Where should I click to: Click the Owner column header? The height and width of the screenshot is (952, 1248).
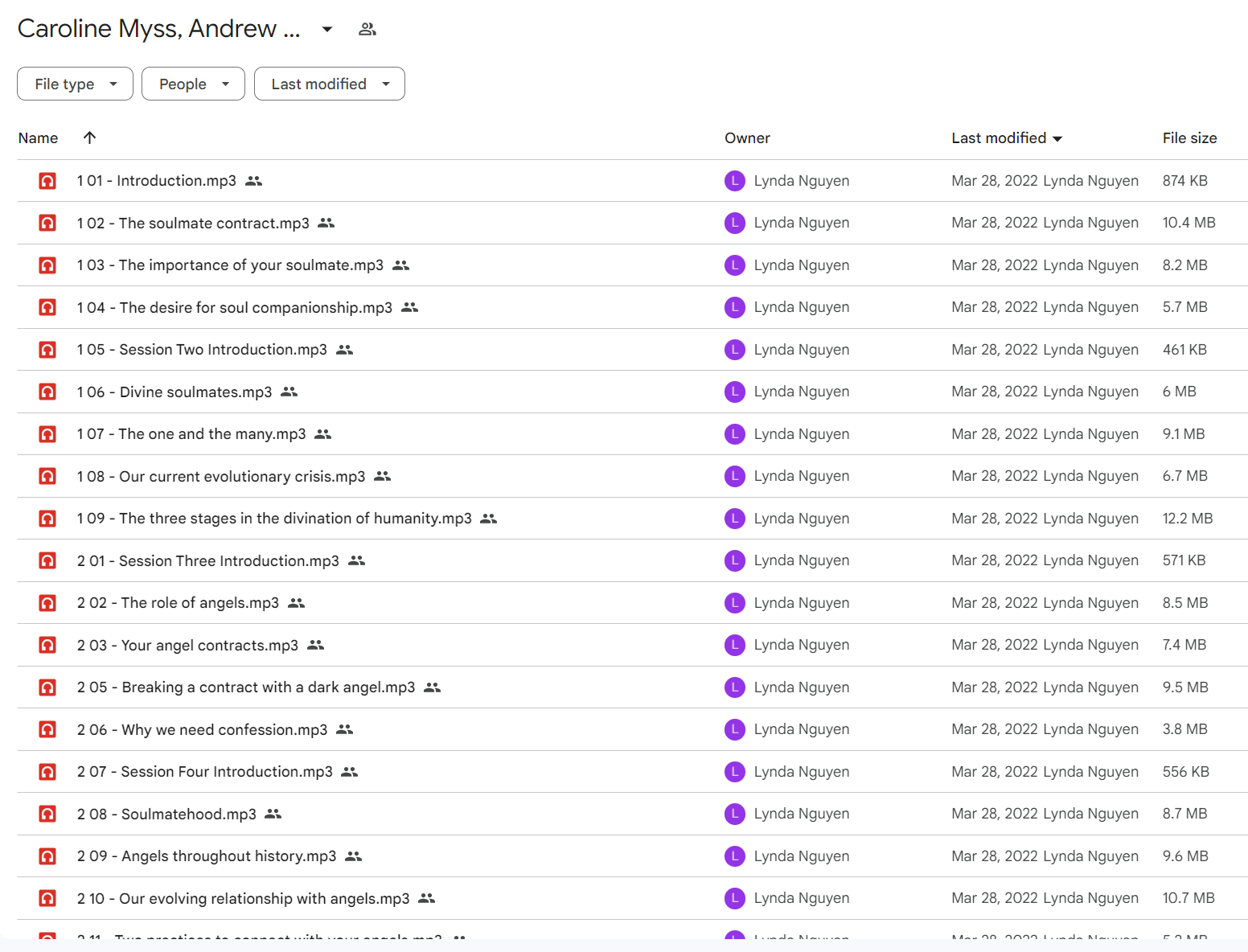[x=747, y=138]
